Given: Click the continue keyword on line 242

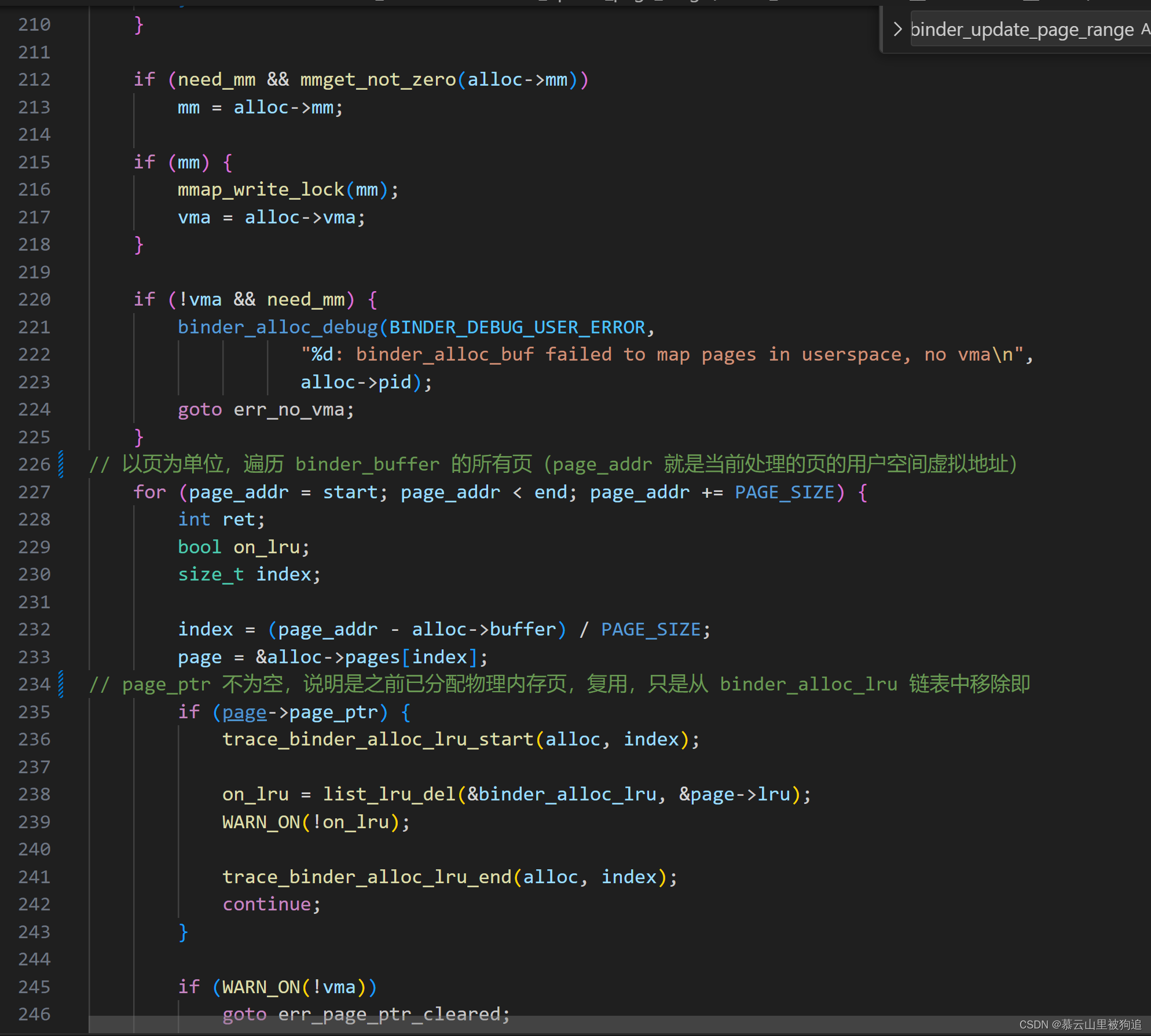Looking at the screenshot, I should (x=267, y=904).
